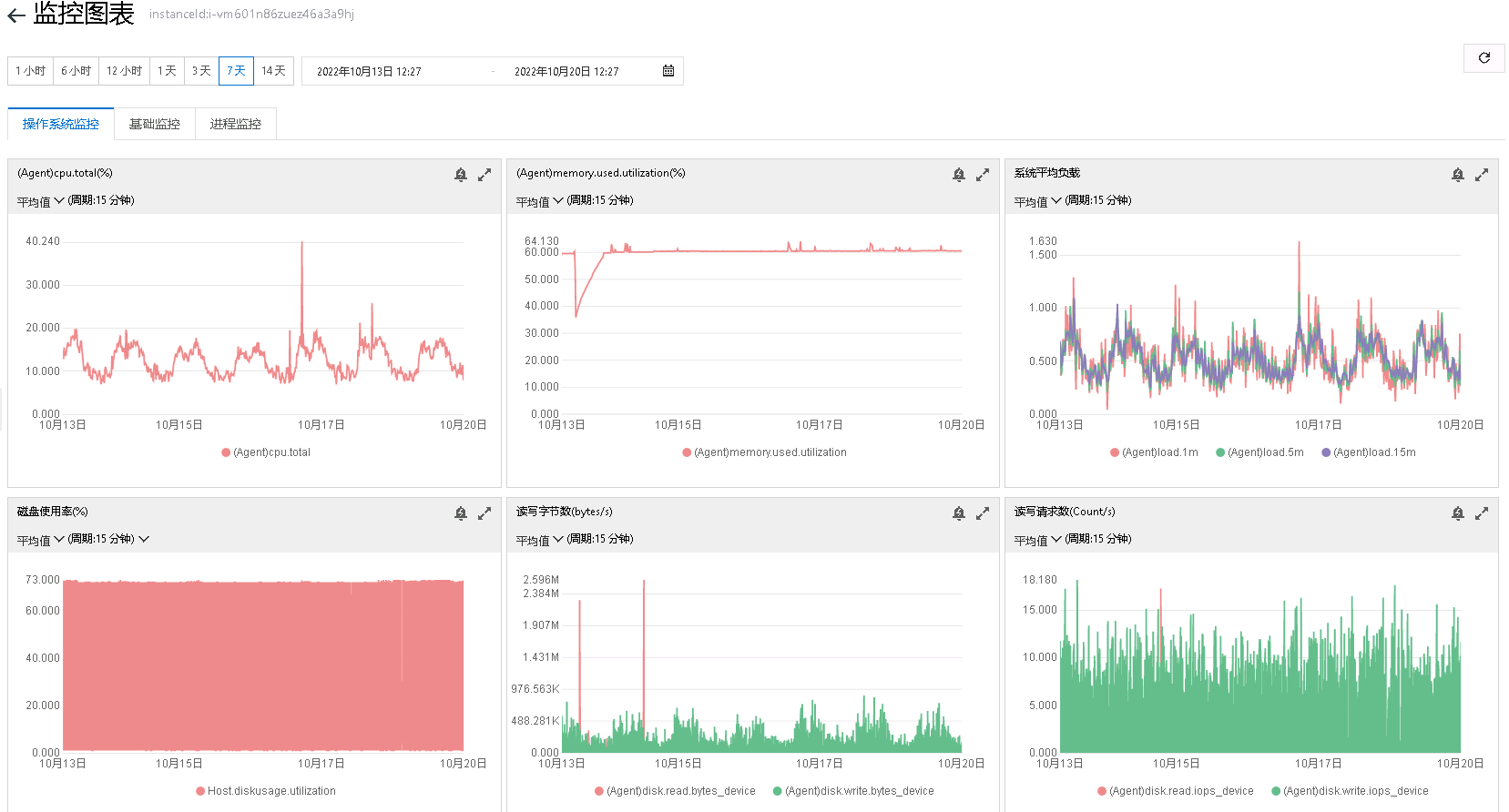Toggle (Agent)load.15m legend series
The image size is (1509, 812).
coord(1368,452)
